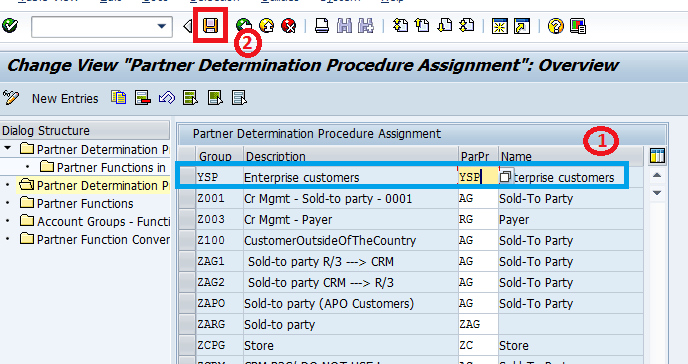Select the ZAG1 row selector
This screenshot has width=688, height=364.
point(187,261)
